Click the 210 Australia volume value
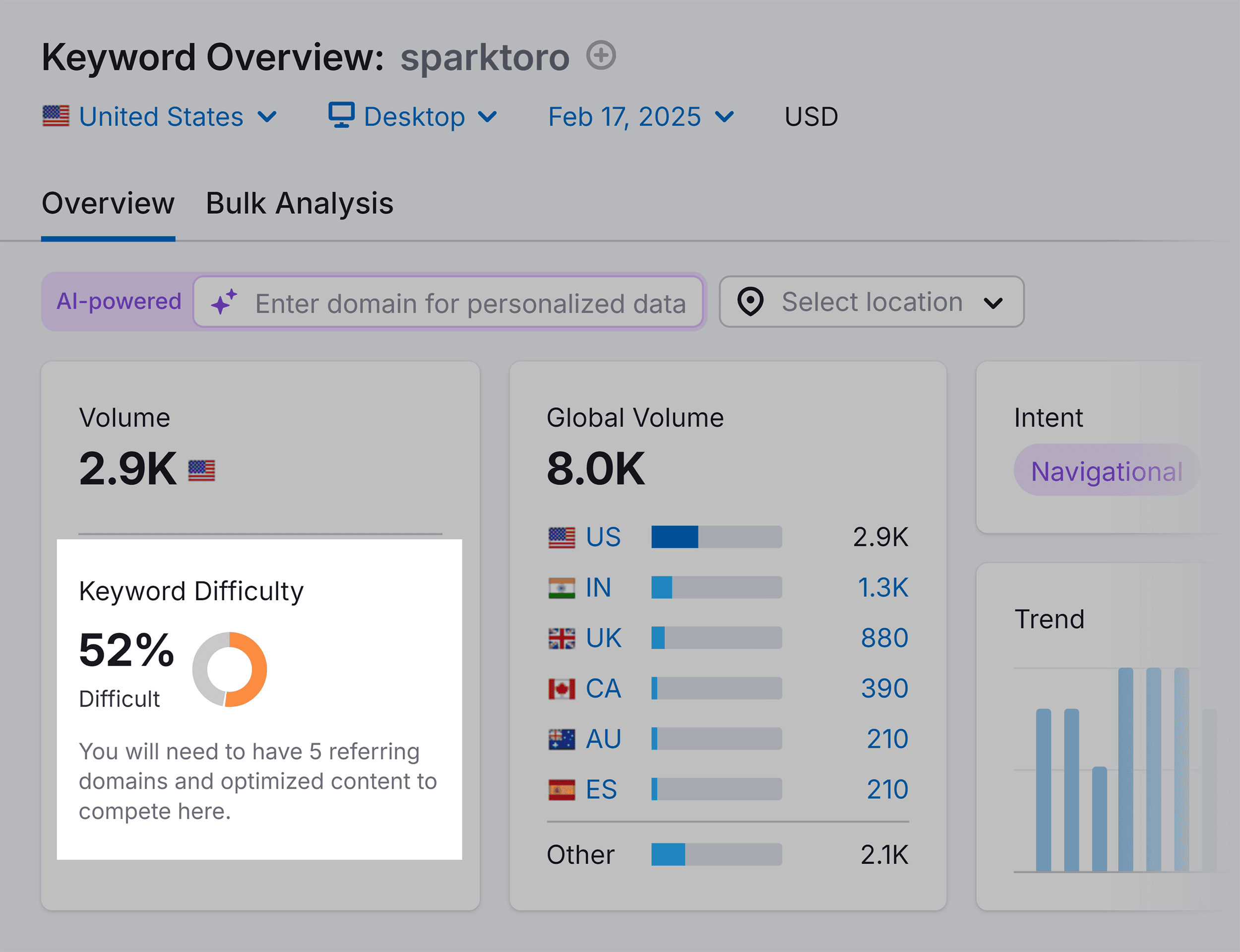Viewport: 1240px width, 952px height. pyautogui.click(x=887, y=739)
